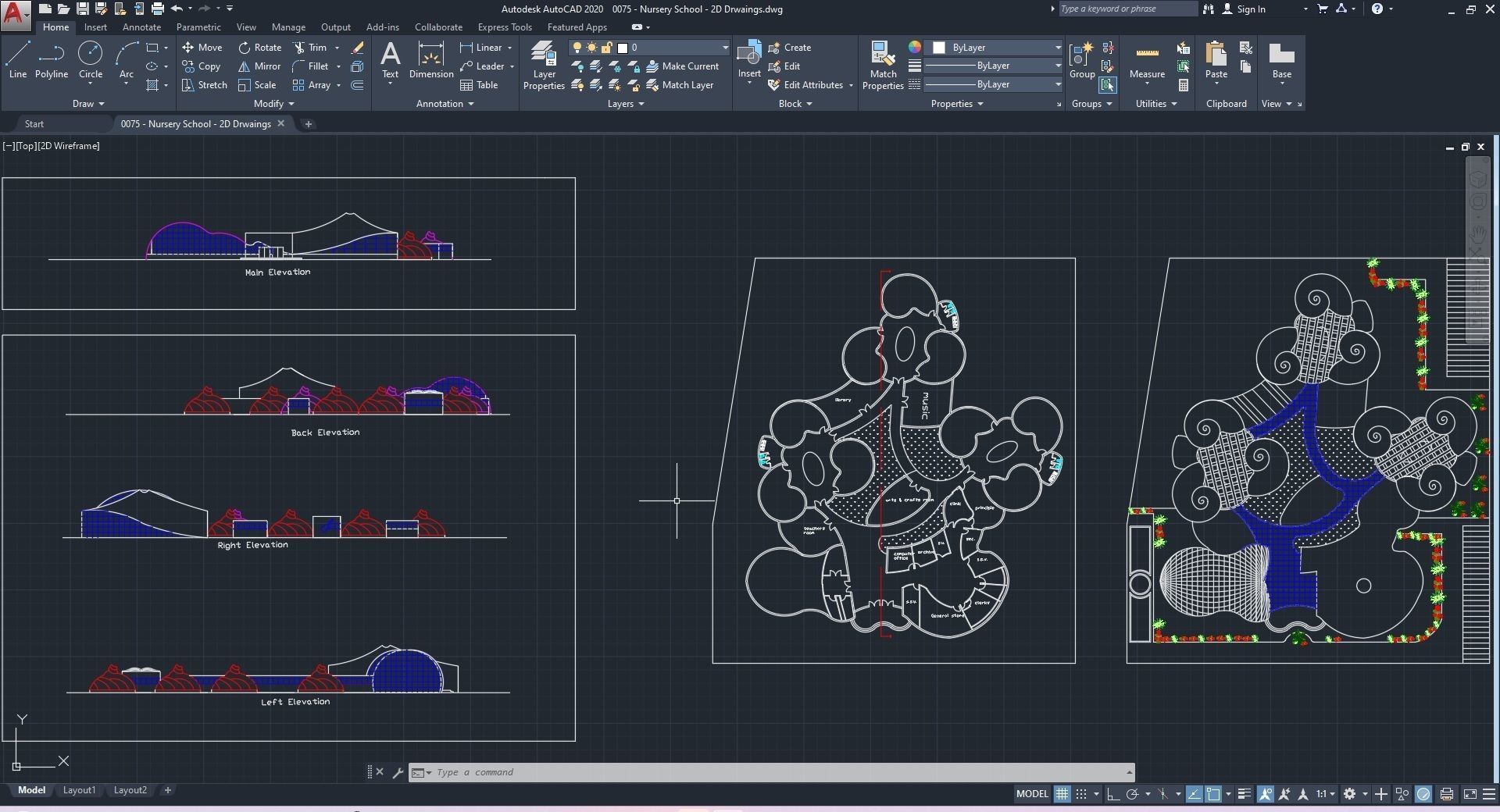The image size is (1500, 812).
Task: Select the Polyline tool
Action: point(52,60)
